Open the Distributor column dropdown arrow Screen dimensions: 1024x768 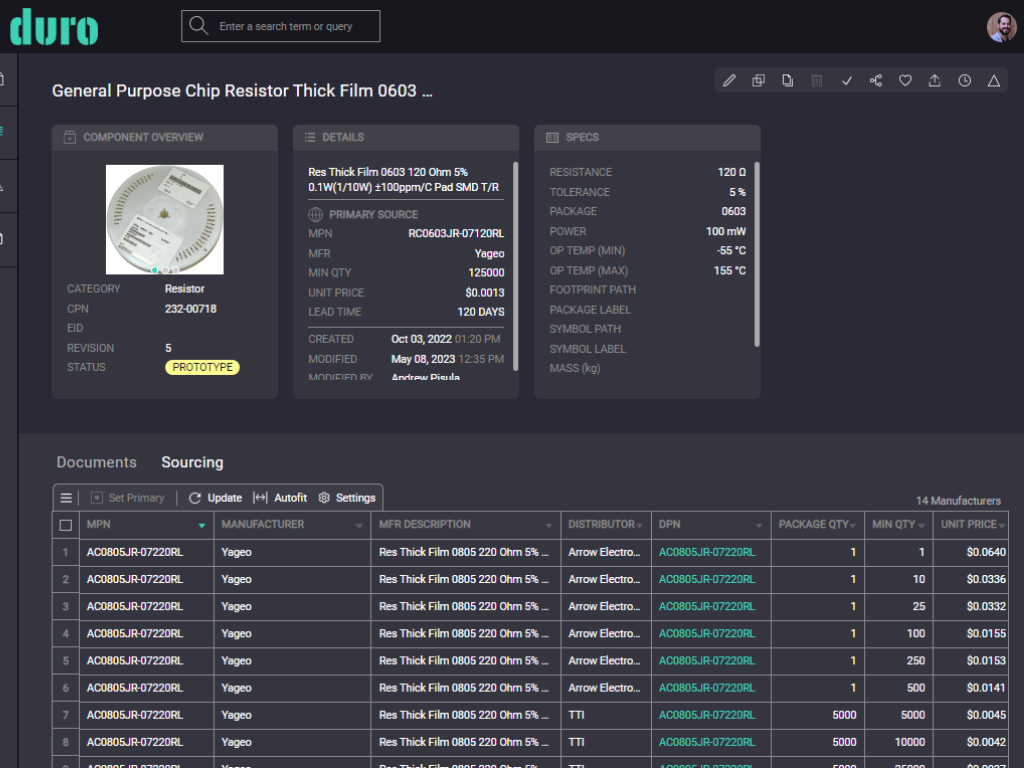pyautogui.click(x=639, y=526)
